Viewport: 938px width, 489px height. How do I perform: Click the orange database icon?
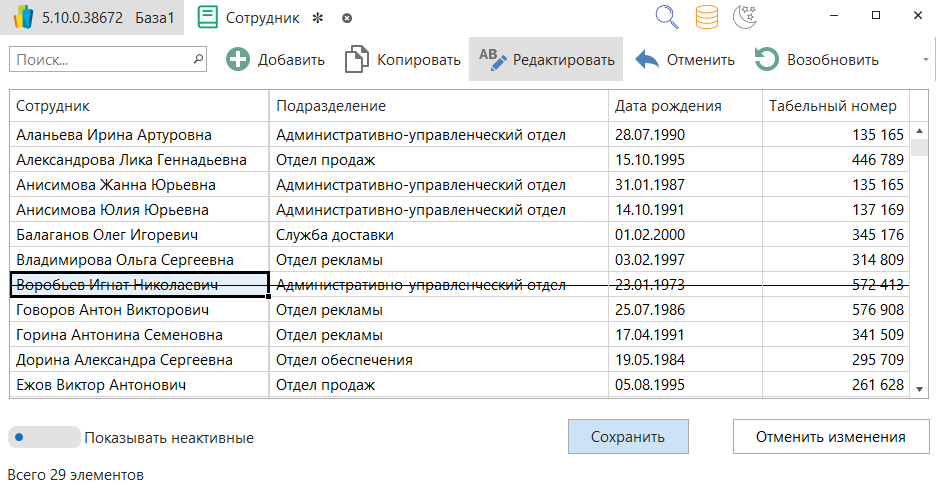(x=707, y=17)
